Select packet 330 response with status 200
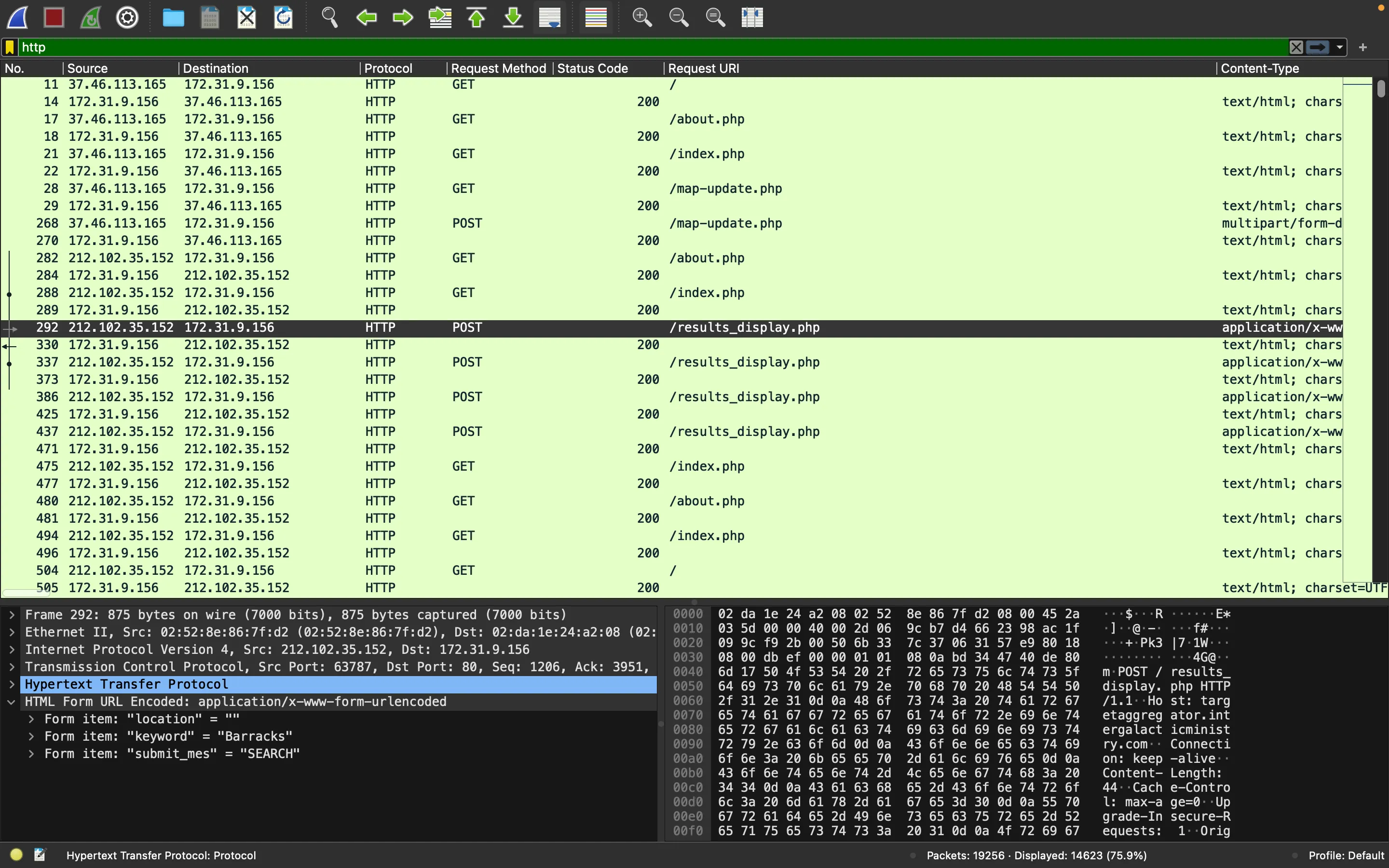Viewport: 1389px width, 868px height. click(671, 345)
